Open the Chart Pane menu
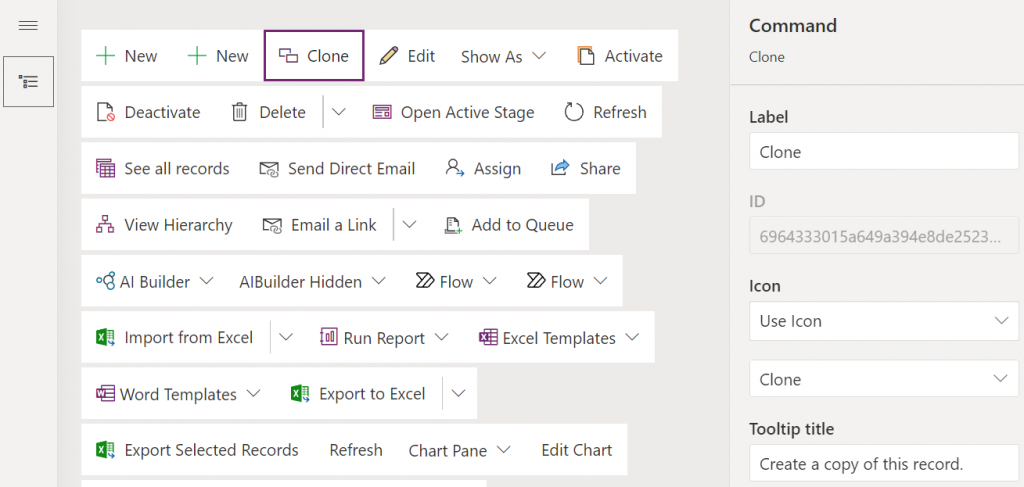 click(x=459, y=450)
